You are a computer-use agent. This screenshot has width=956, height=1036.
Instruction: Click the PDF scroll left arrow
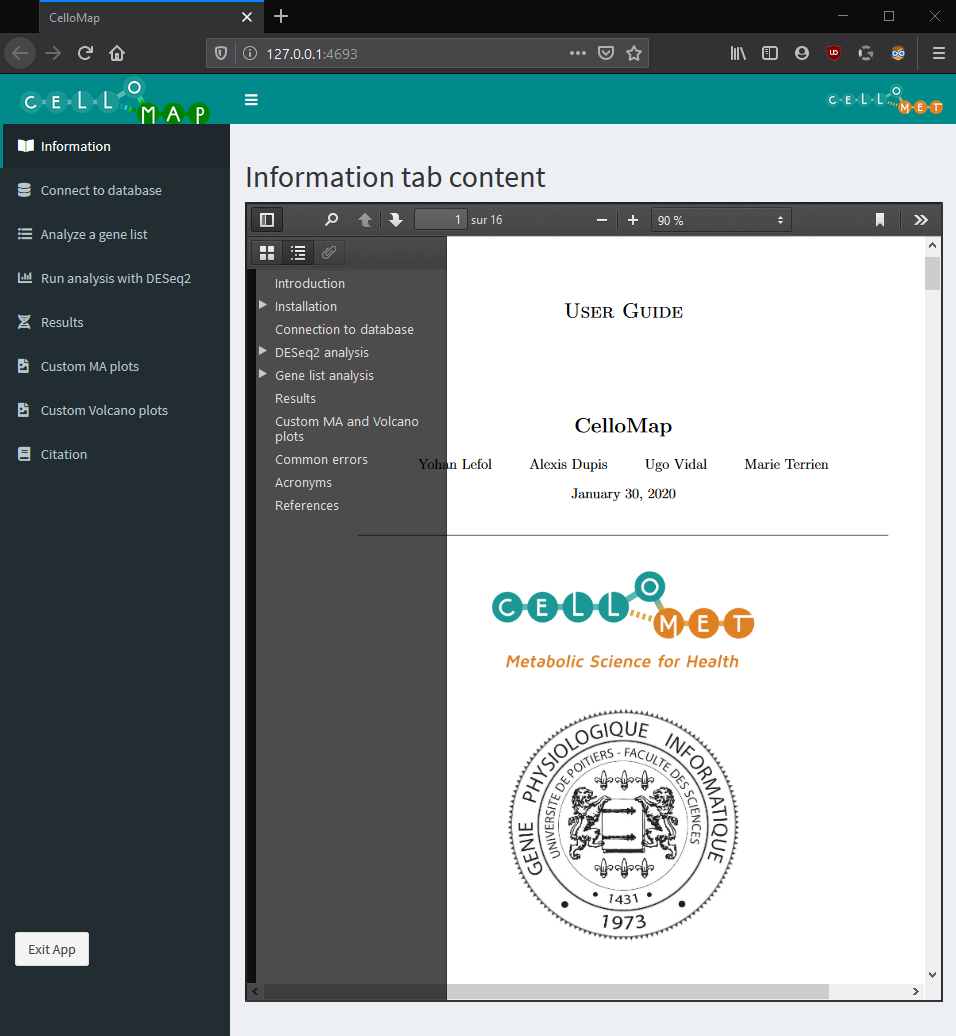point(256,991)
